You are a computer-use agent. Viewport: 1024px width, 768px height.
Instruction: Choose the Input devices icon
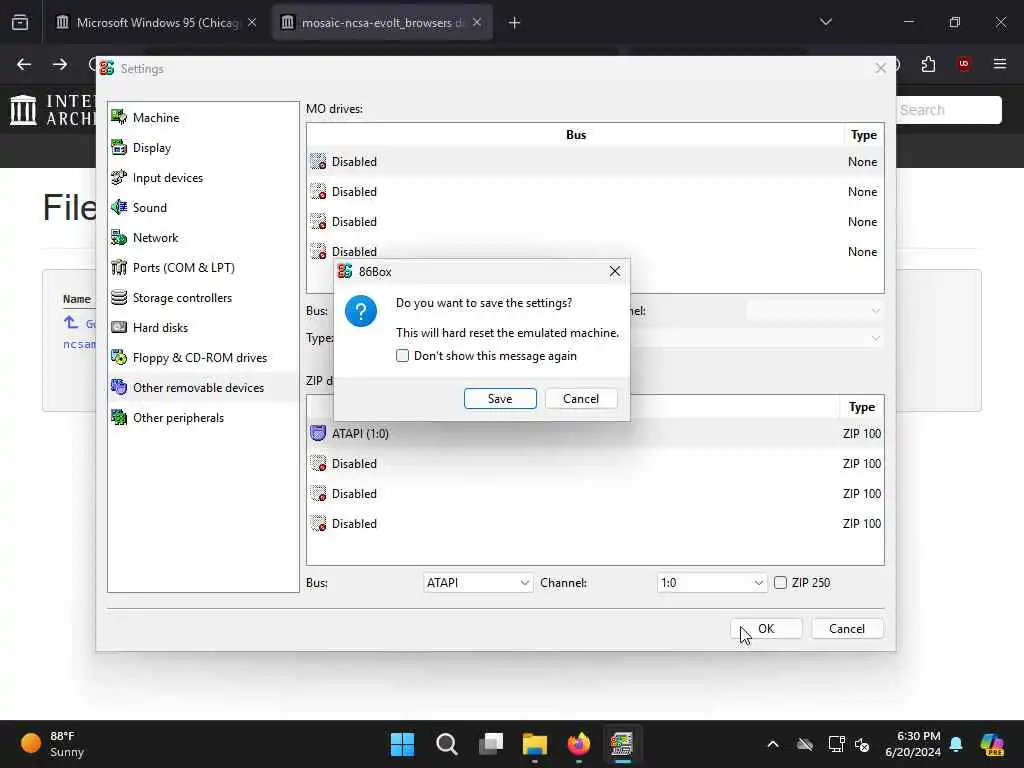point(119,177)
